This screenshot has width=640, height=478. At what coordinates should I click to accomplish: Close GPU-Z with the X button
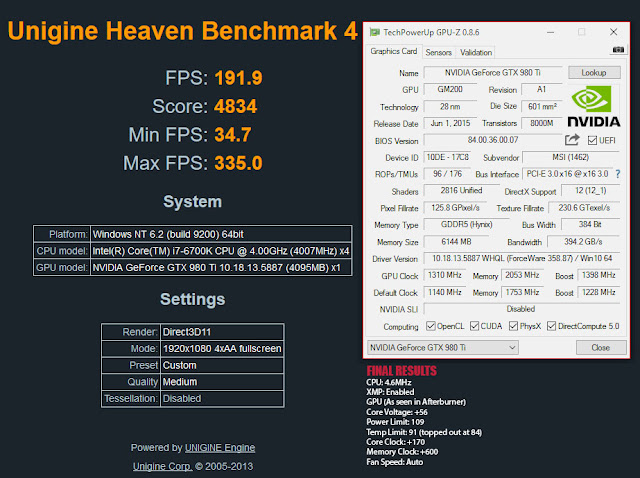(613, 32)
